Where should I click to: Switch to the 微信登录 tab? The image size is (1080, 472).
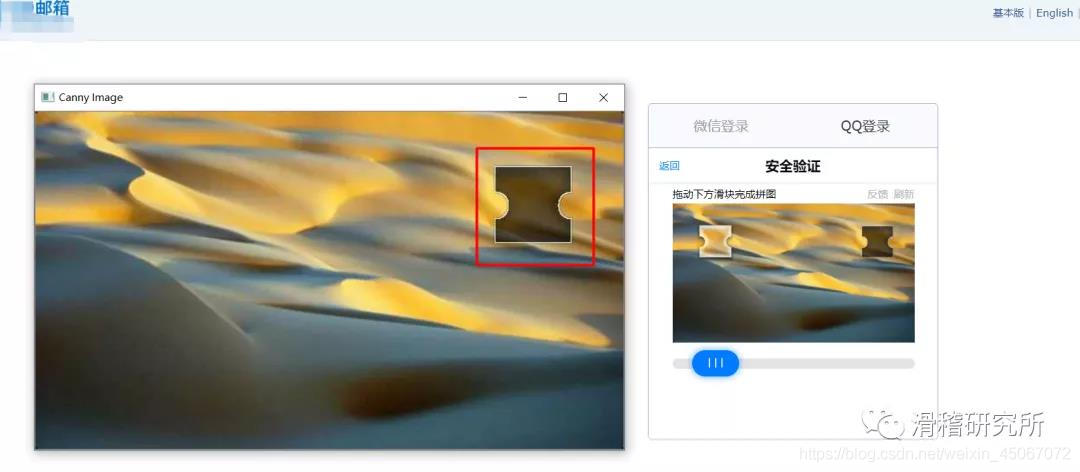click(721, 126)
